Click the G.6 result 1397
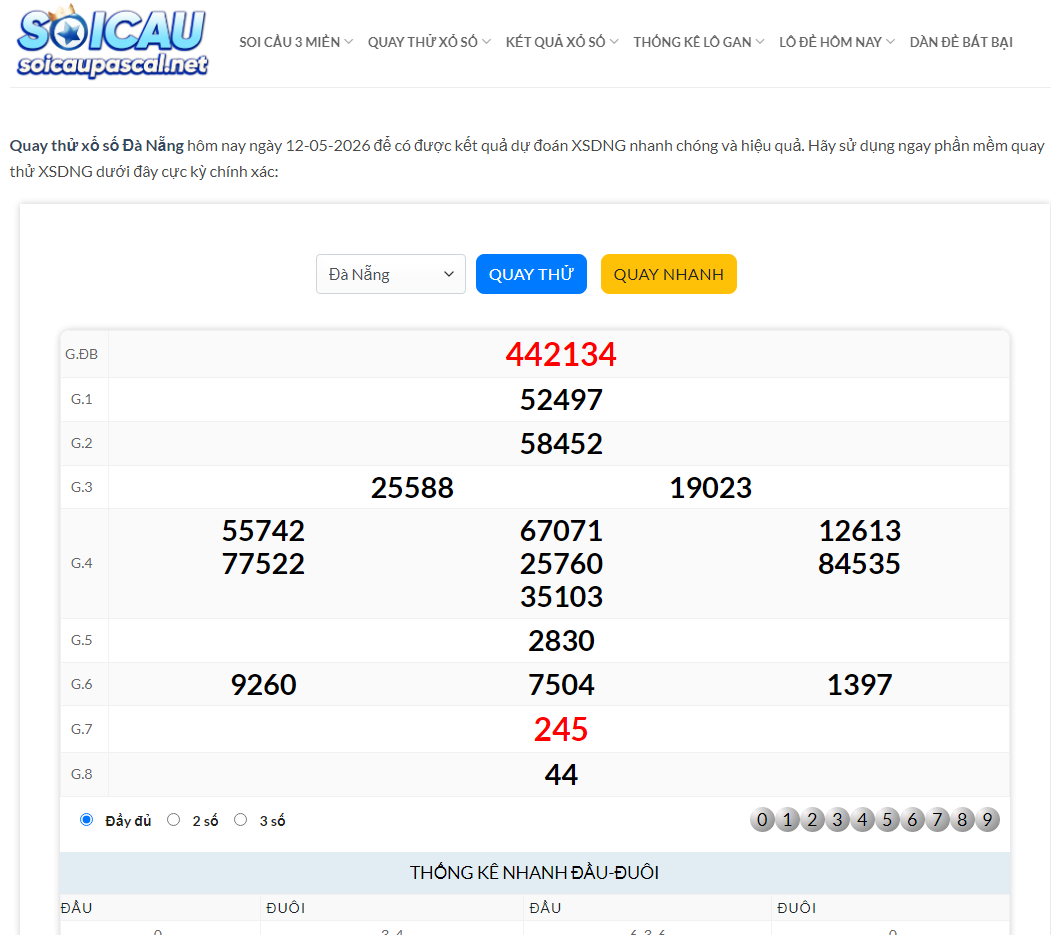This screenshot has width=1051, height=935. [860, 685]
